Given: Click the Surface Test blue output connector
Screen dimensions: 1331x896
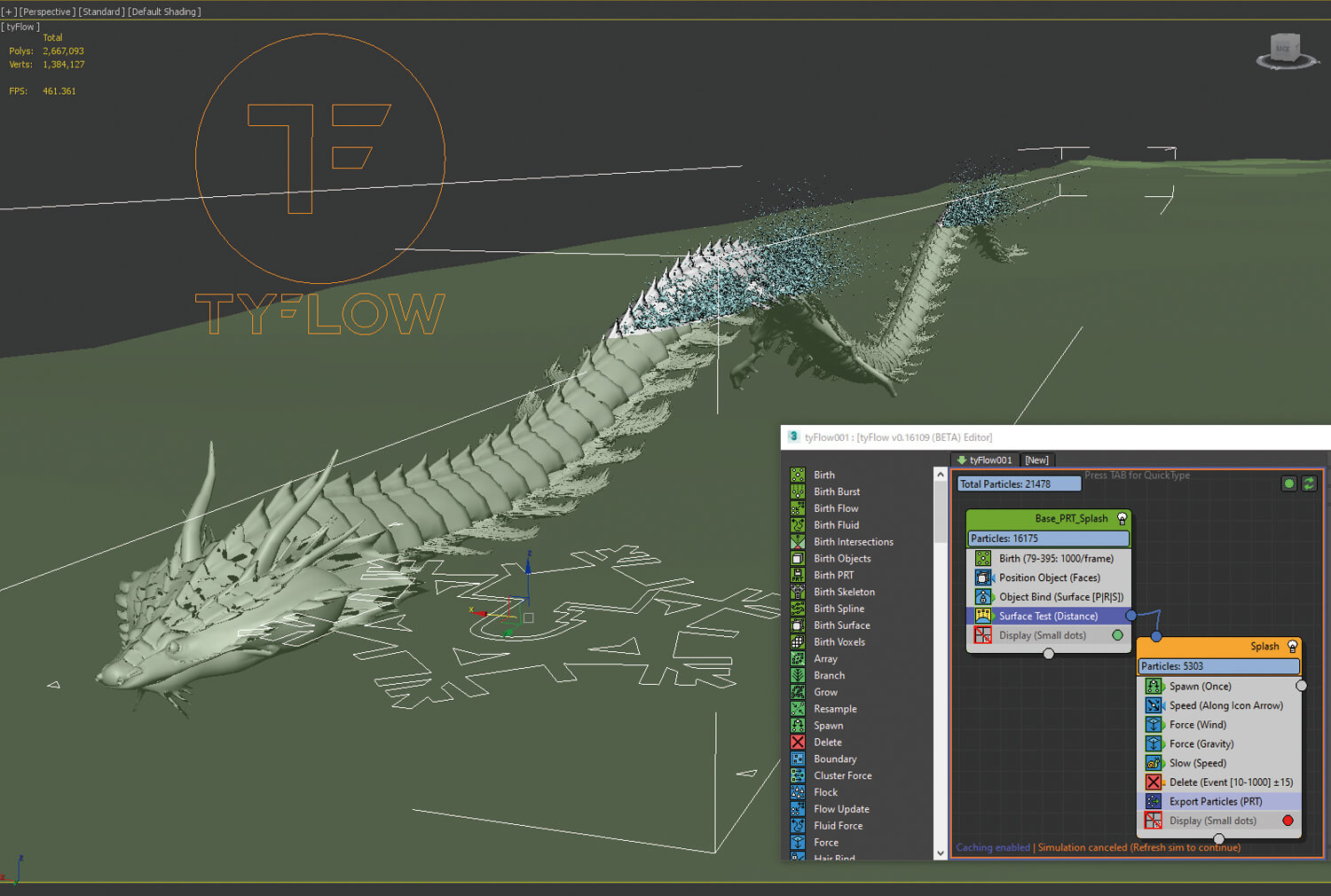Looking at the screenshot, I should point(1131,615).
